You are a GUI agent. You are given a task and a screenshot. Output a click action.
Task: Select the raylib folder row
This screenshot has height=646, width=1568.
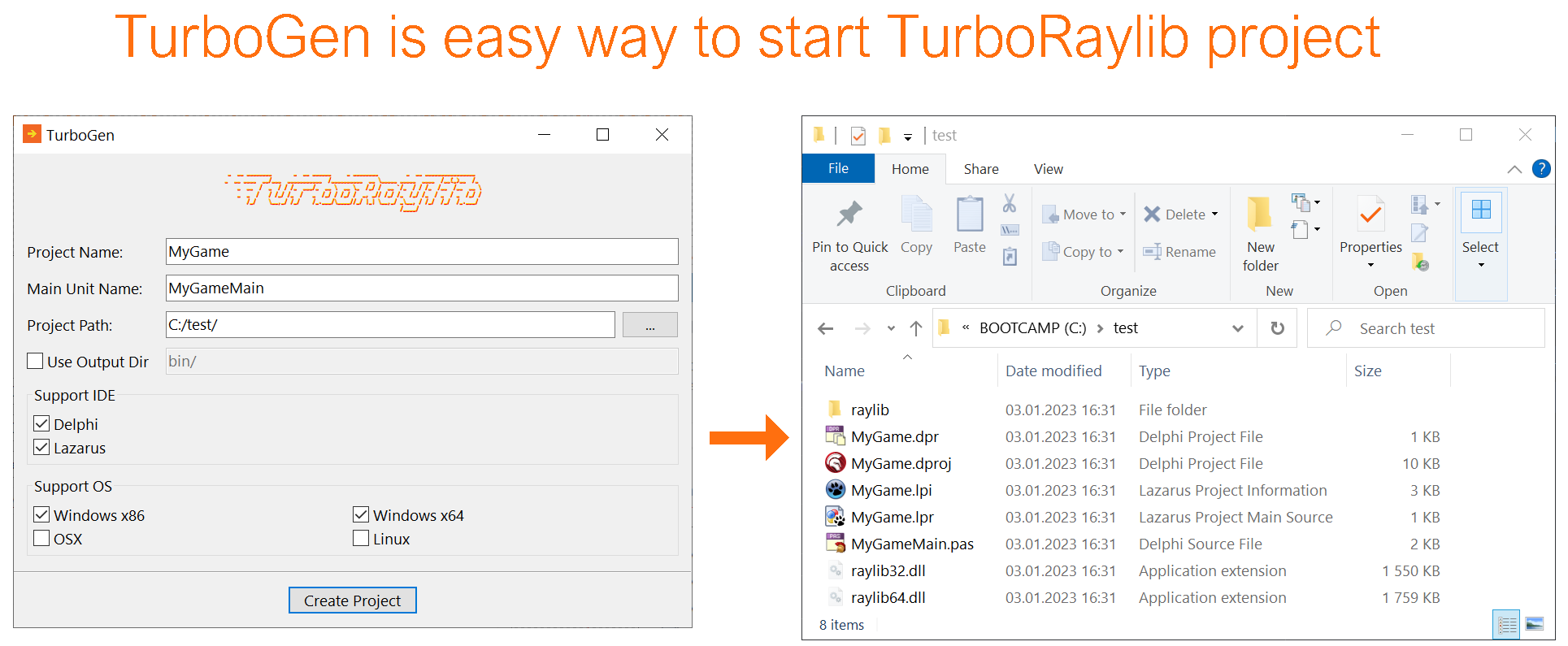click(x=1133, y=410)
